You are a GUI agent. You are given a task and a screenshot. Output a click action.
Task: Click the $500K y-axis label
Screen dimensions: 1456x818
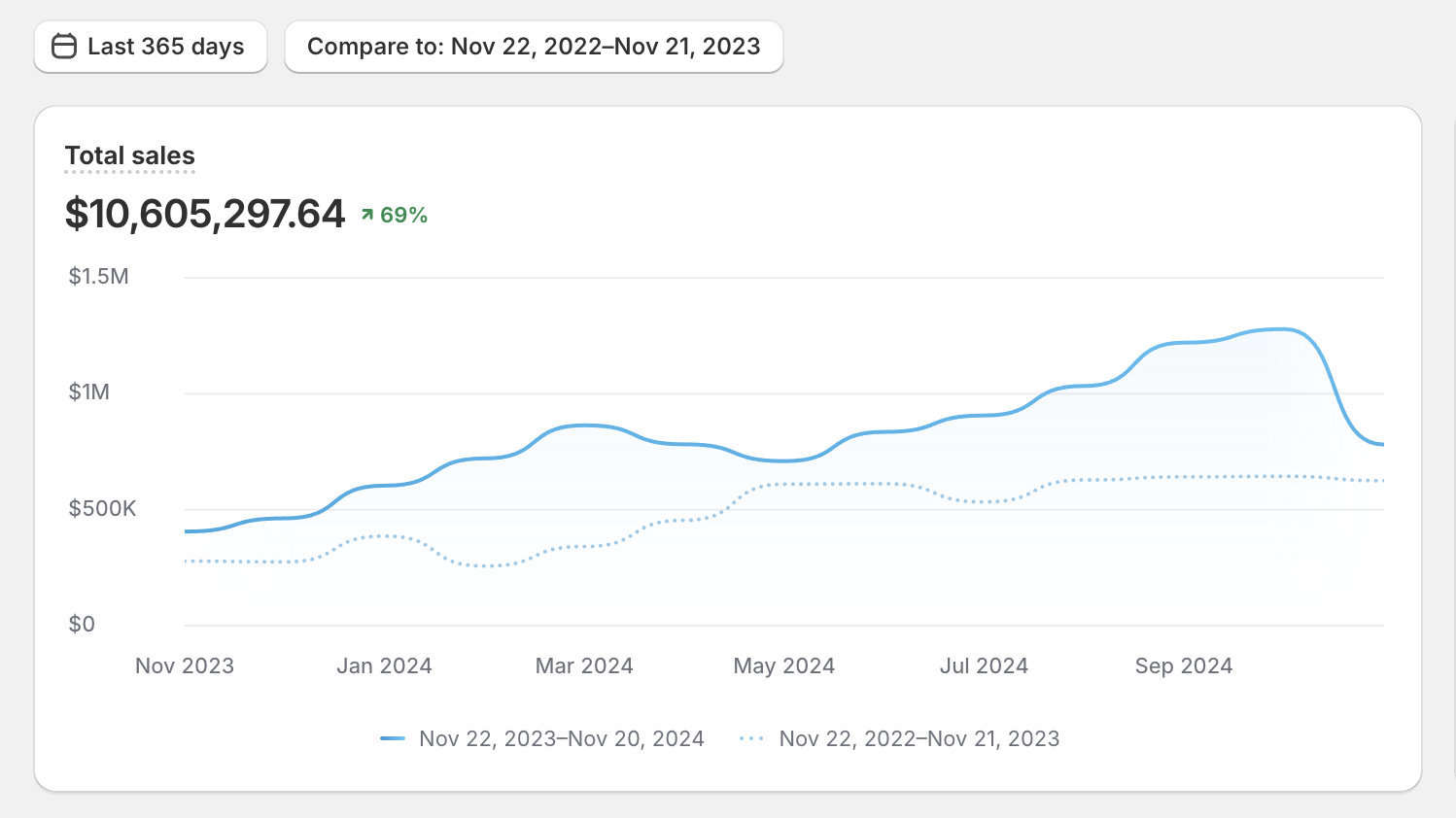point(102,508)
